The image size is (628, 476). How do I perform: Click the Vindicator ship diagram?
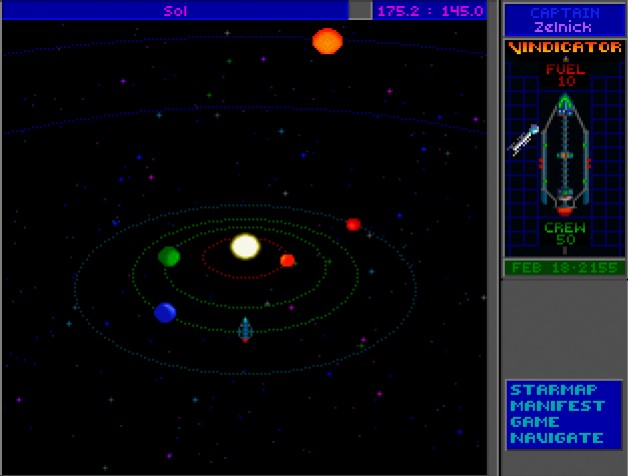tap(565, 154)
